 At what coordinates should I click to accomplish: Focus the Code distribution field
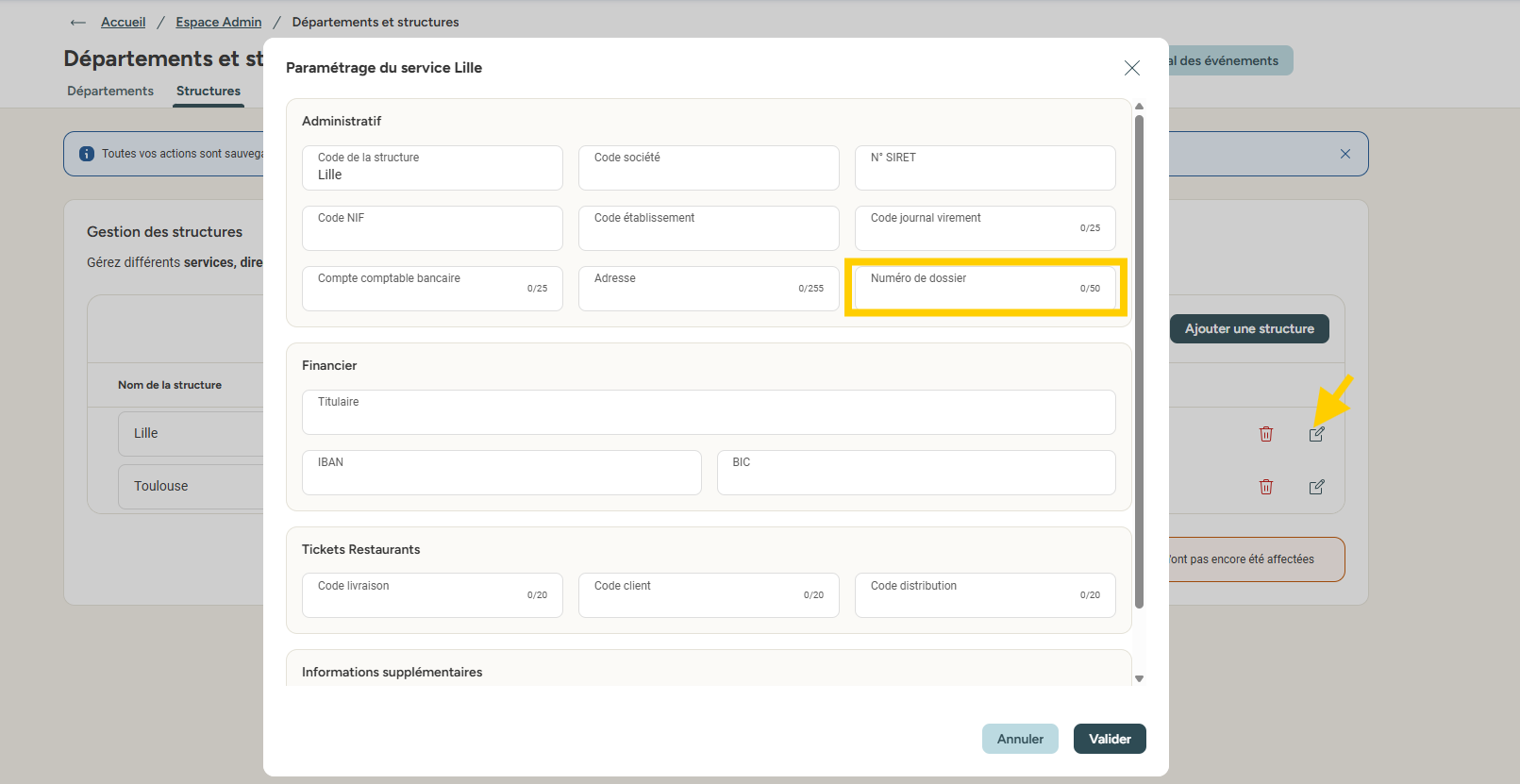tap(985, 595)
